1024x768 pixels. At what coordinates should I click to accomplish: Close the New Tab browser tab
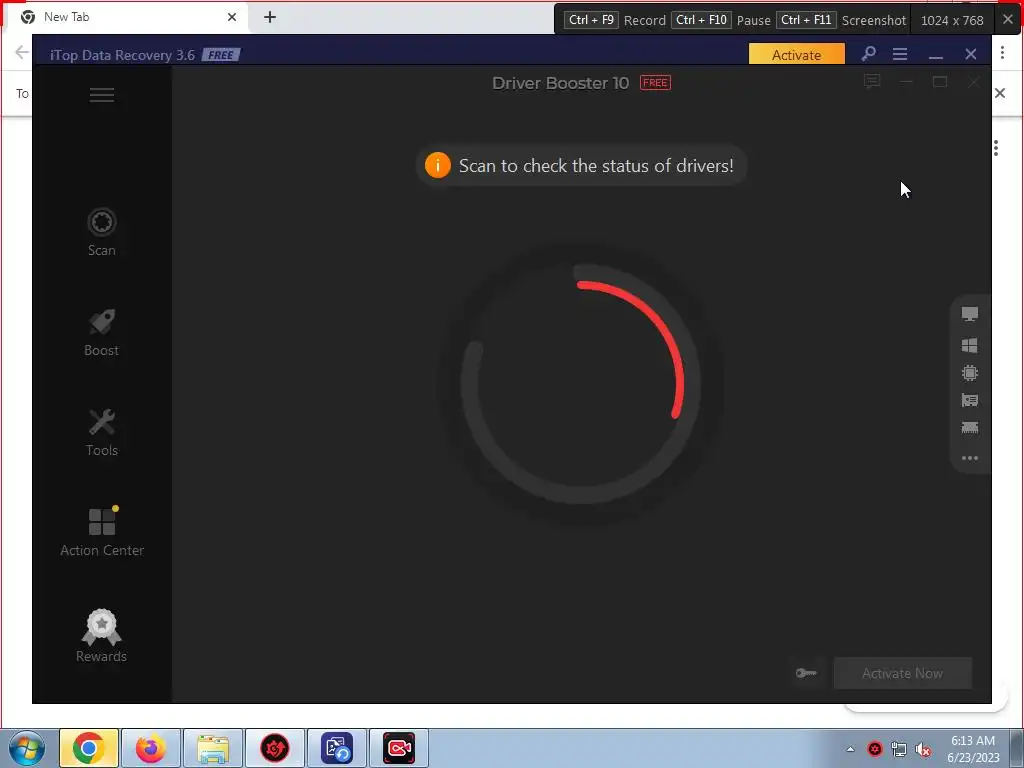click(x=232, y=17)
